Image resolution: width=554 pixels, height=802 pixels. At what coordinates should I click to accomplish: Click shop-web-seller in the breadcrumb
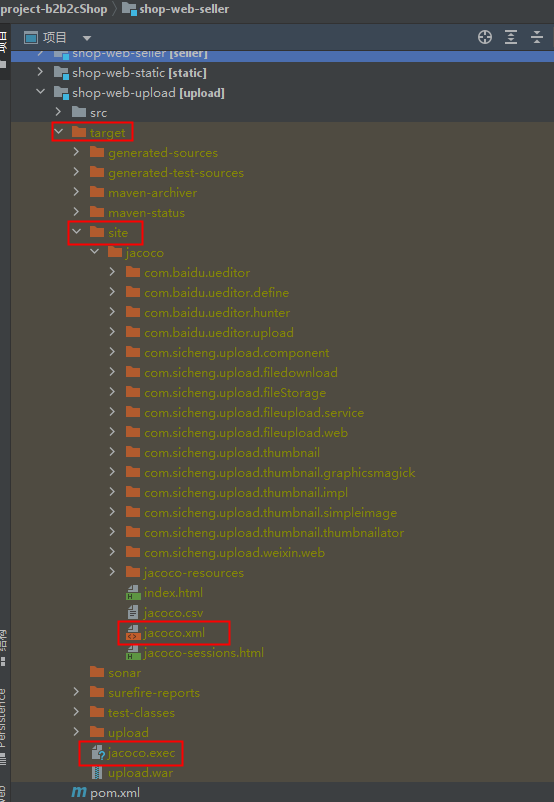pyautogui.click(x=184, y=9)
